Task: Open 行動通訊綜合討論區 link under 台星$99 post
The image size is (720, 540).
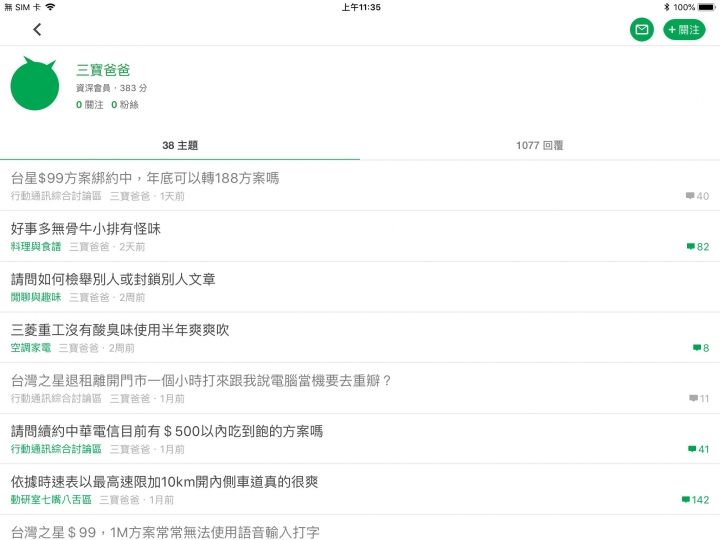Action: [56, 196]
